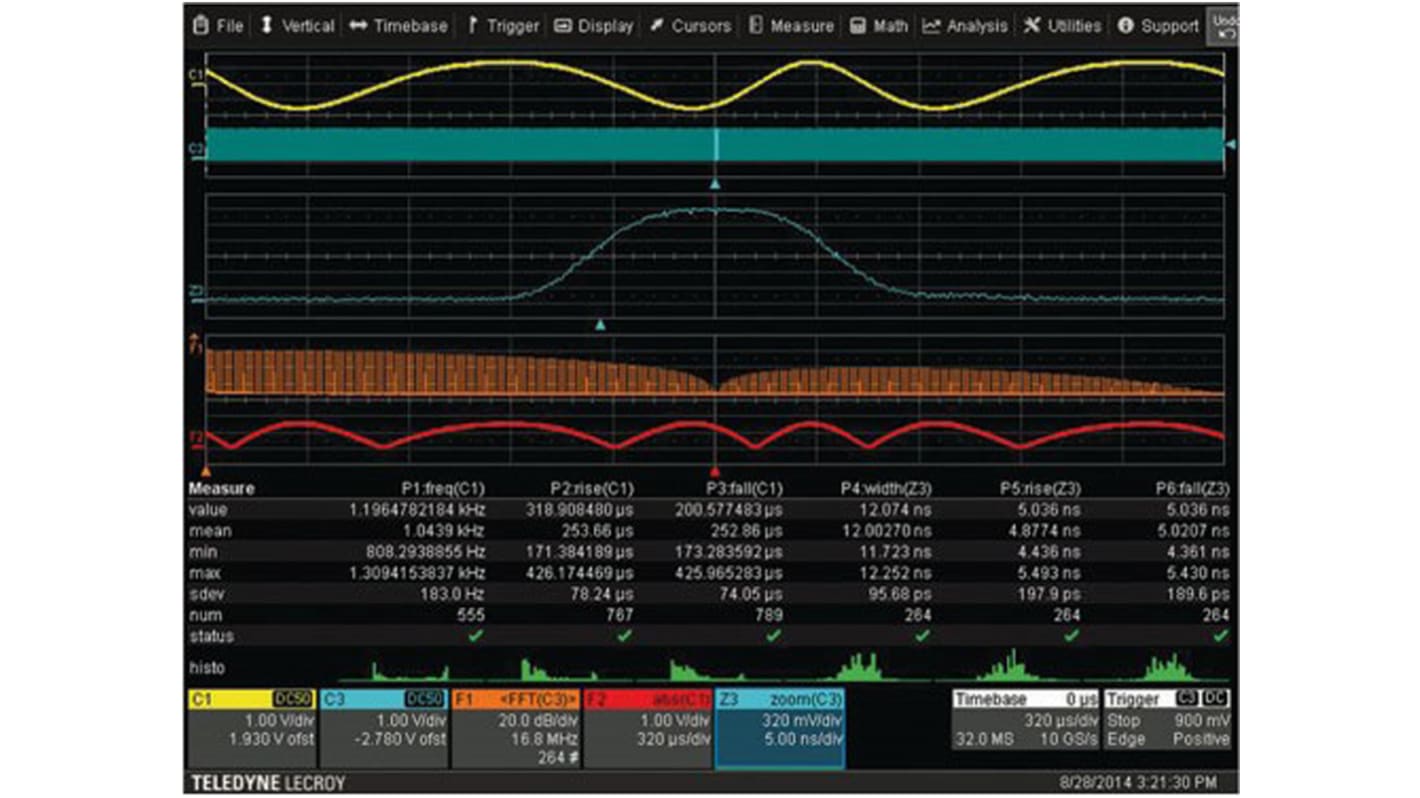Image resolution: width=1420 pixels, height=798 pixels.
Task: Click the cyan trigger level arrow beside C2 grid
Action: pos(1231,145)
